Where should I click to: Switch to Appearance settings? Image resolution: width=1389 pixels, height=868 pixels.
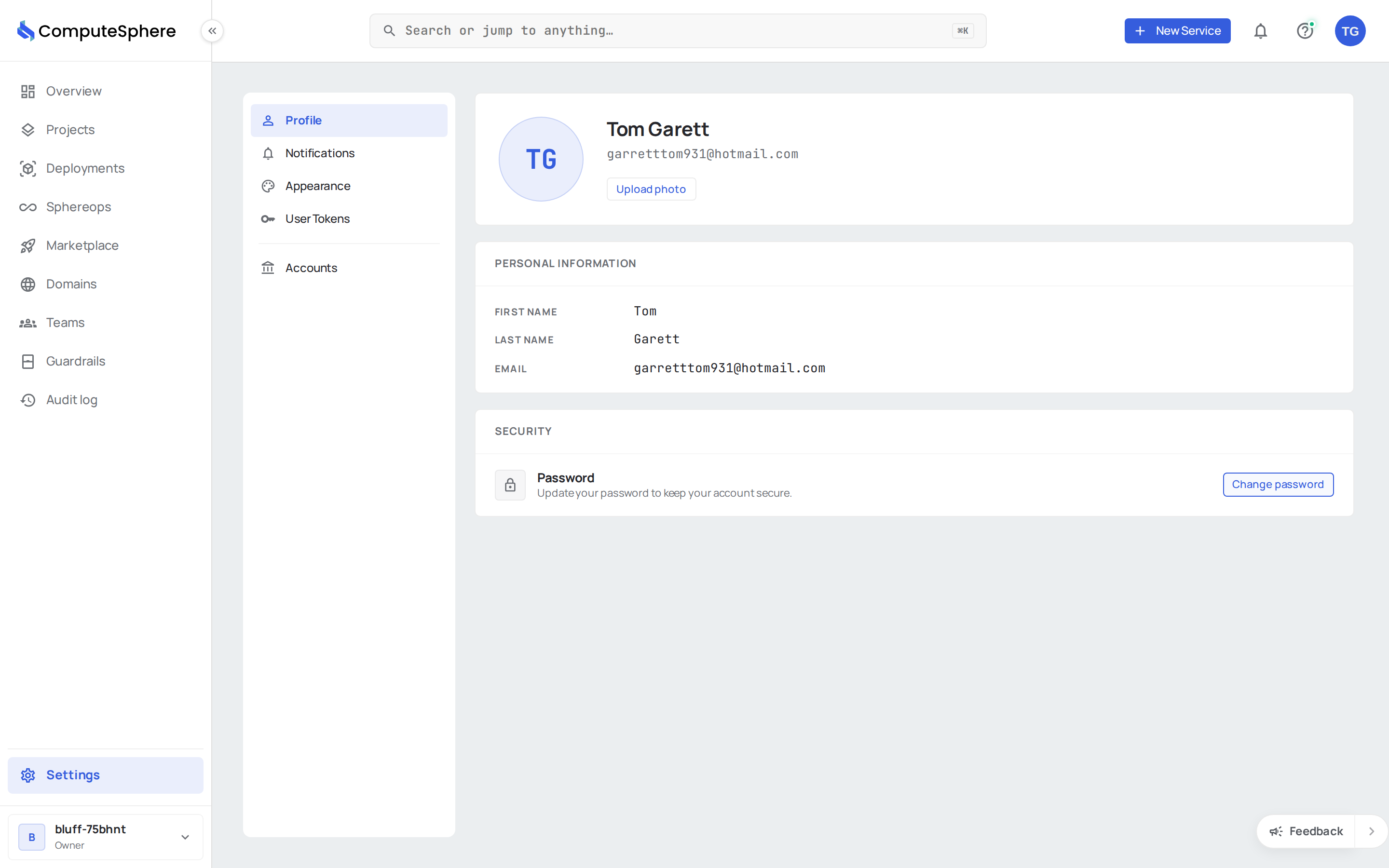tap(349, 186)
